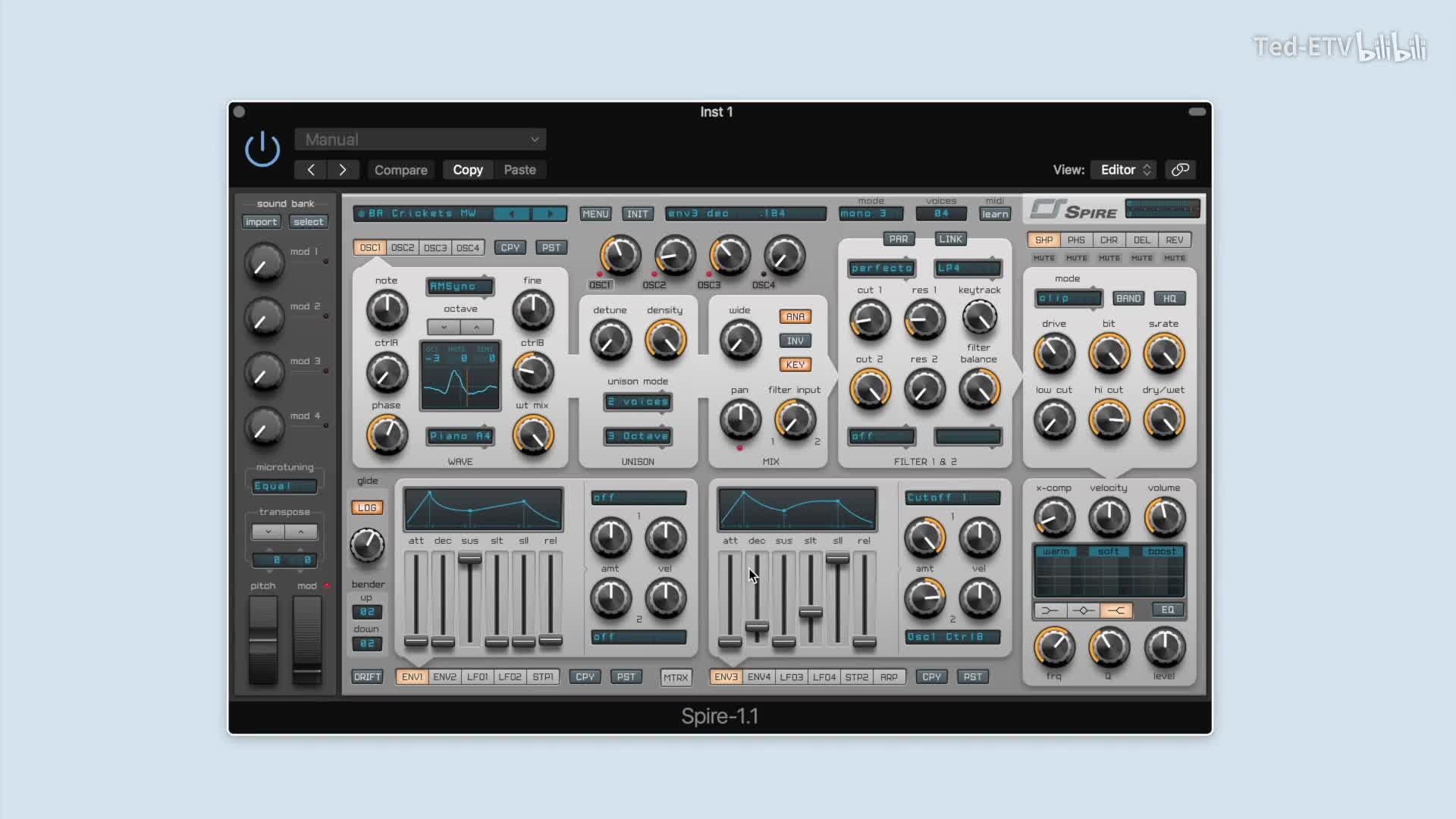The image size is (1456, 819).
Task: Toggle the ANA button in mix section
Action: (x=795, y=317)
